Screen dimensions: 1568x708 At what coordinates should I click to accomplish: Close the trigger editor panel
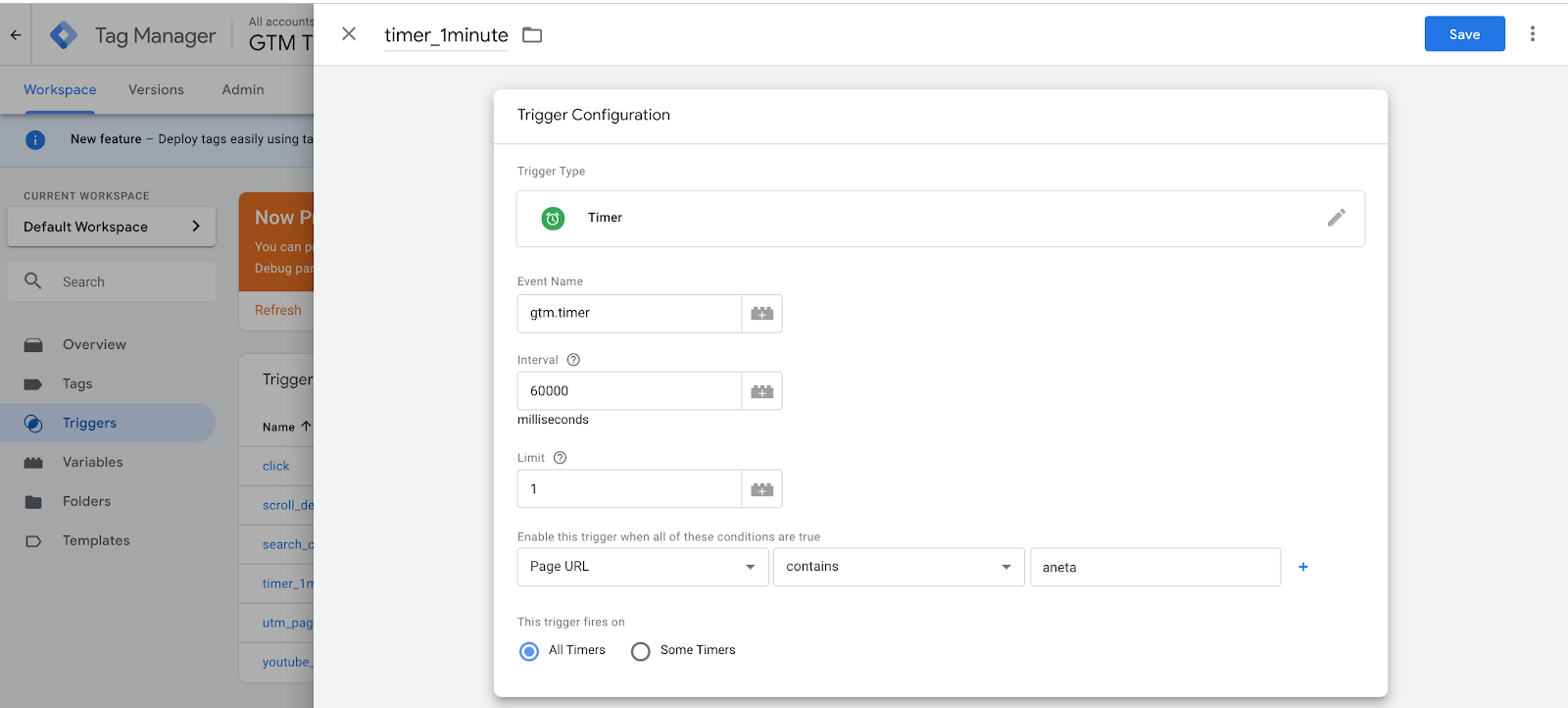coord(349,34)
